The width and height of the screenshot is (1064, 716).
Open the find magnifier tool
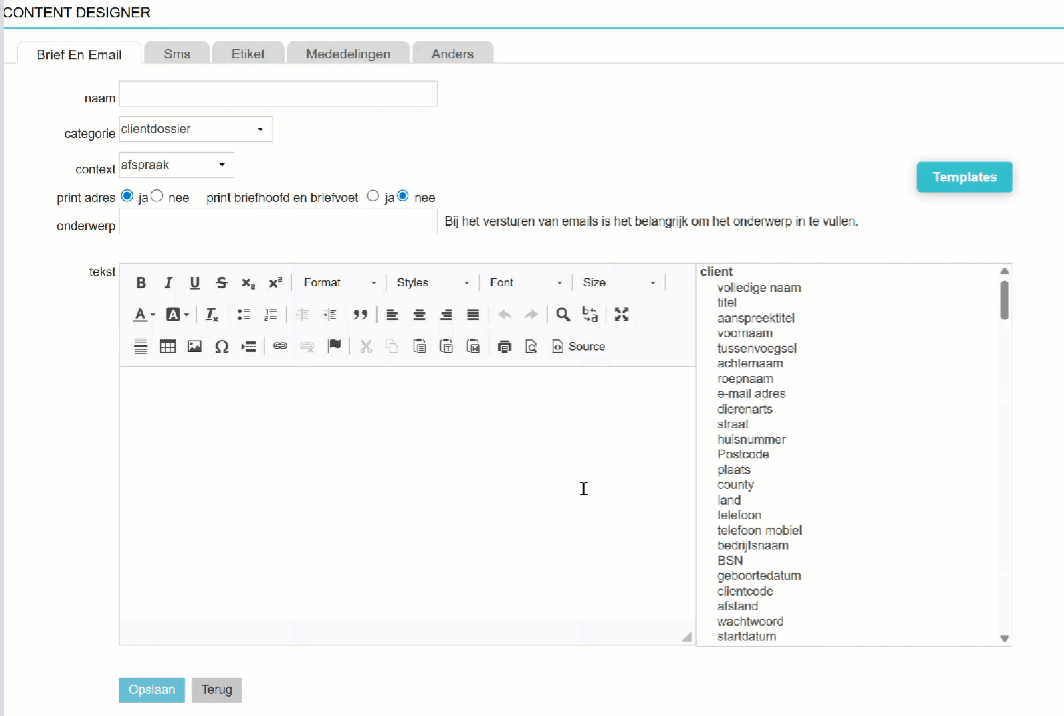[x=563, y=315]
